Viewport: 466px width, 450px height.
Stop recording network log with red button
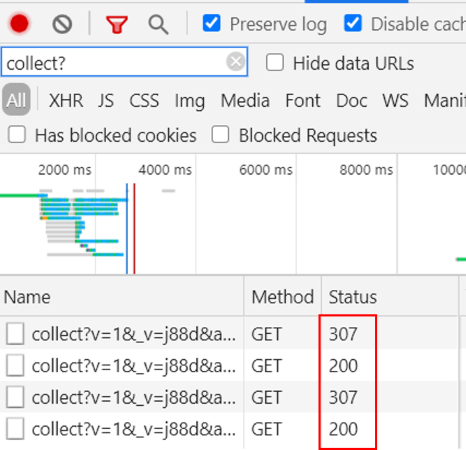[x=19, y=24]
